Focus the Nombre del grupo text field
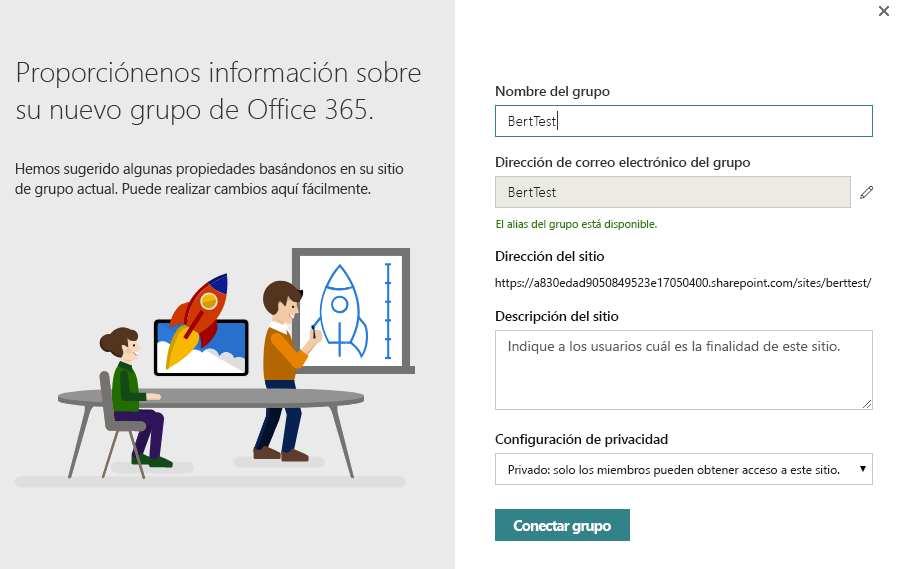This screenshot has width=904, height=569. [x=683, y=121]
